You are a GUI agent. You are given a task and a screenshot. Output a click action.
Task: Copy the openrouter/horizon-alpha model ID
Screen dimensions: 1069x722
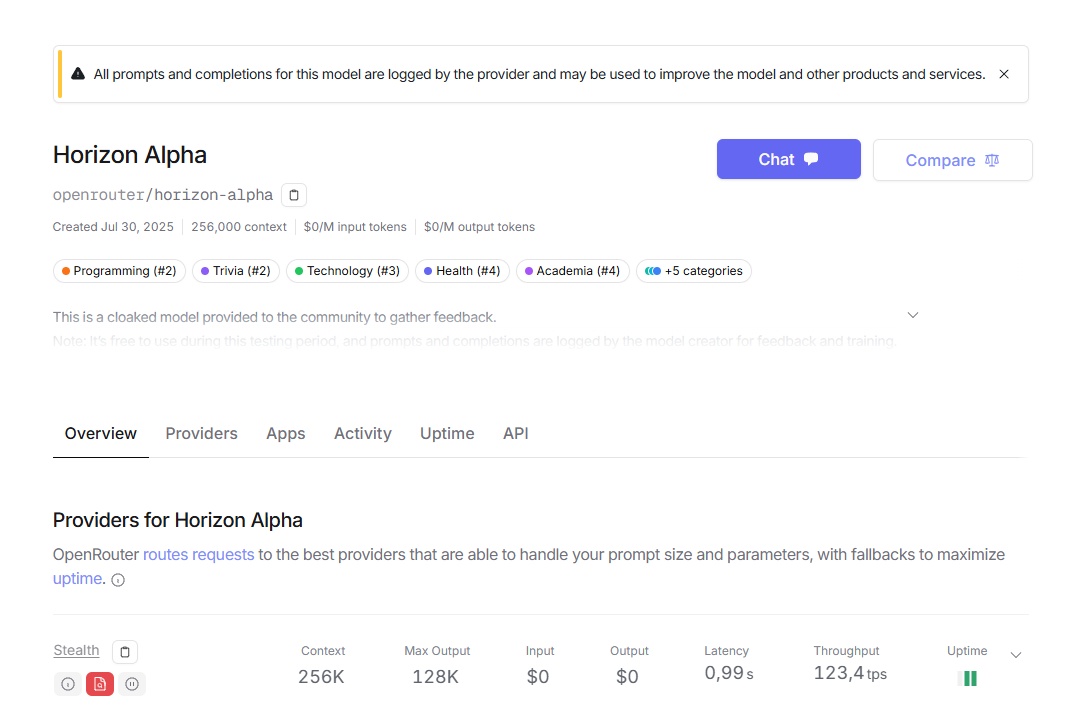pyautogui.click(x=294, y=195)
